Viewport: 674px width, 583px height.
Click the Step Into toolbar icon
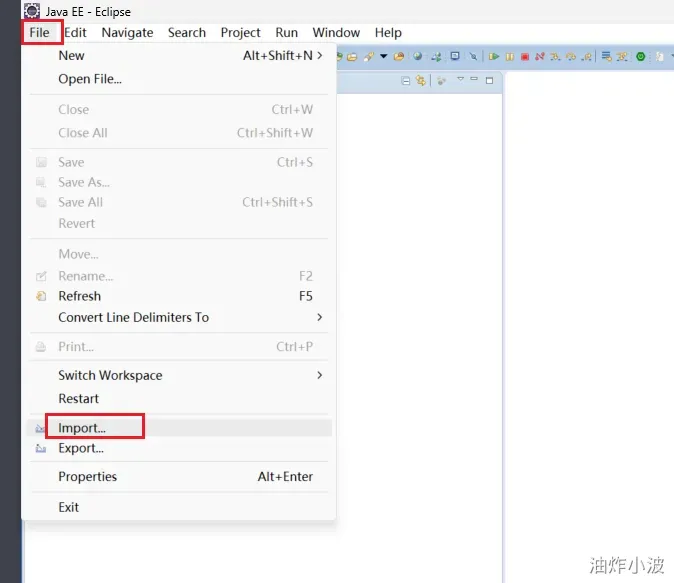(555, 56)
